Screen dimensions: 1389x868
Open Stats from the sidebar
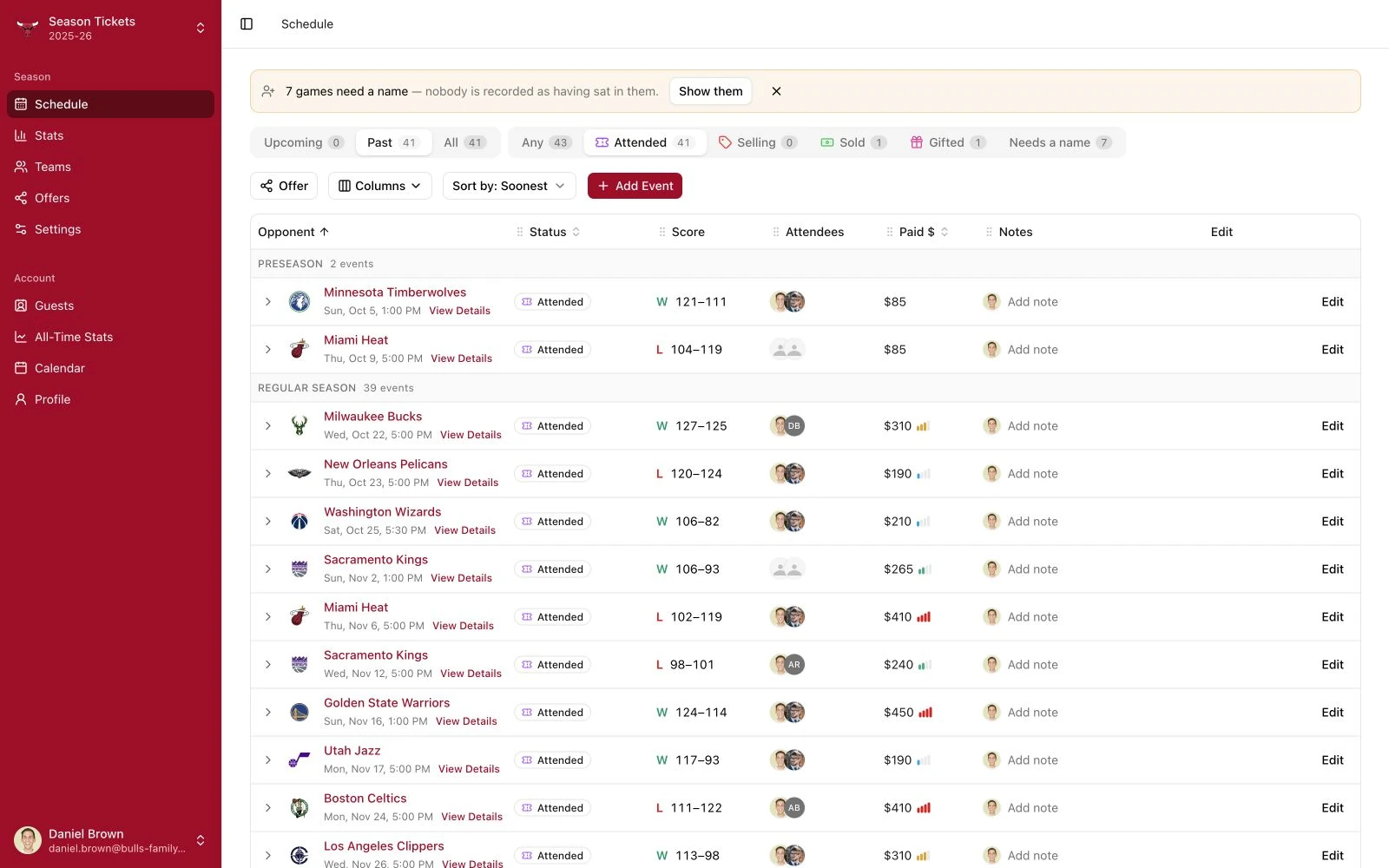pos(110,135)
